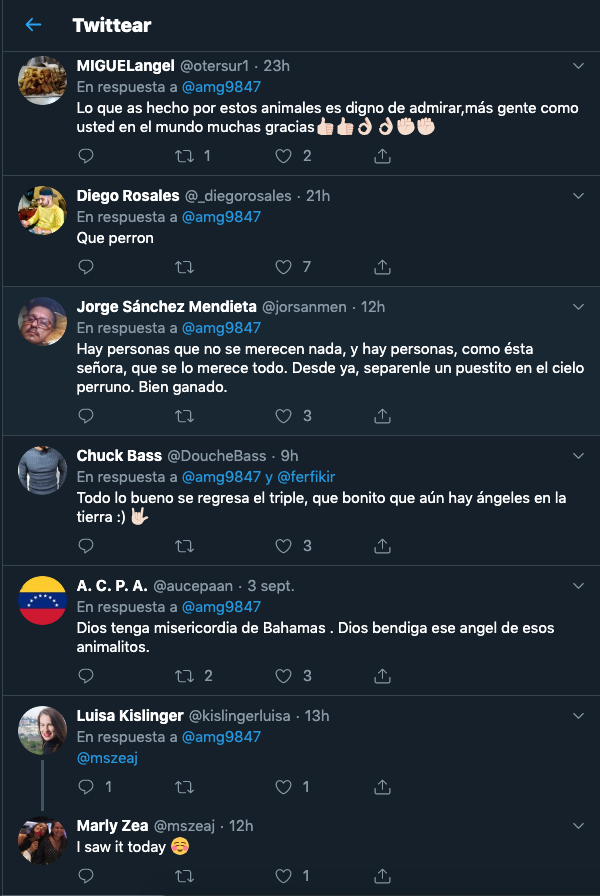Open chevron menu on Luisa Kislinger's tweet
Image resolution: width=600 pixels, height=896 pixels.
pos(577,716)
